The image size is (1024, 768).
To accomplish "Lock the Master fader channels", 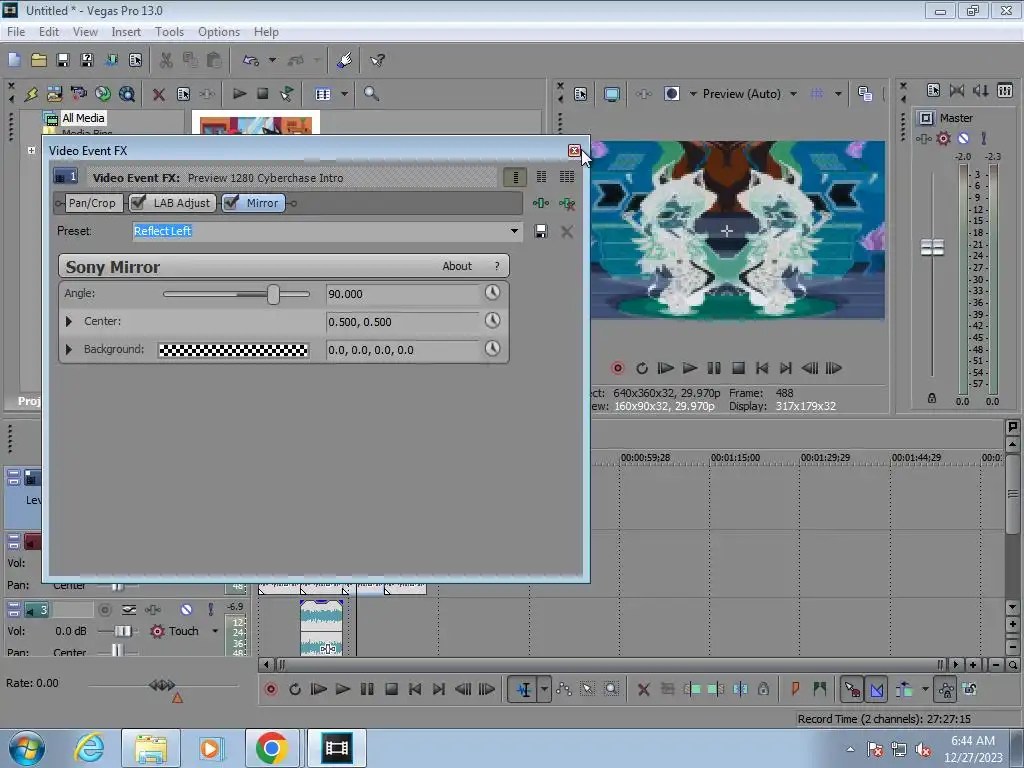I will [932, 398].
